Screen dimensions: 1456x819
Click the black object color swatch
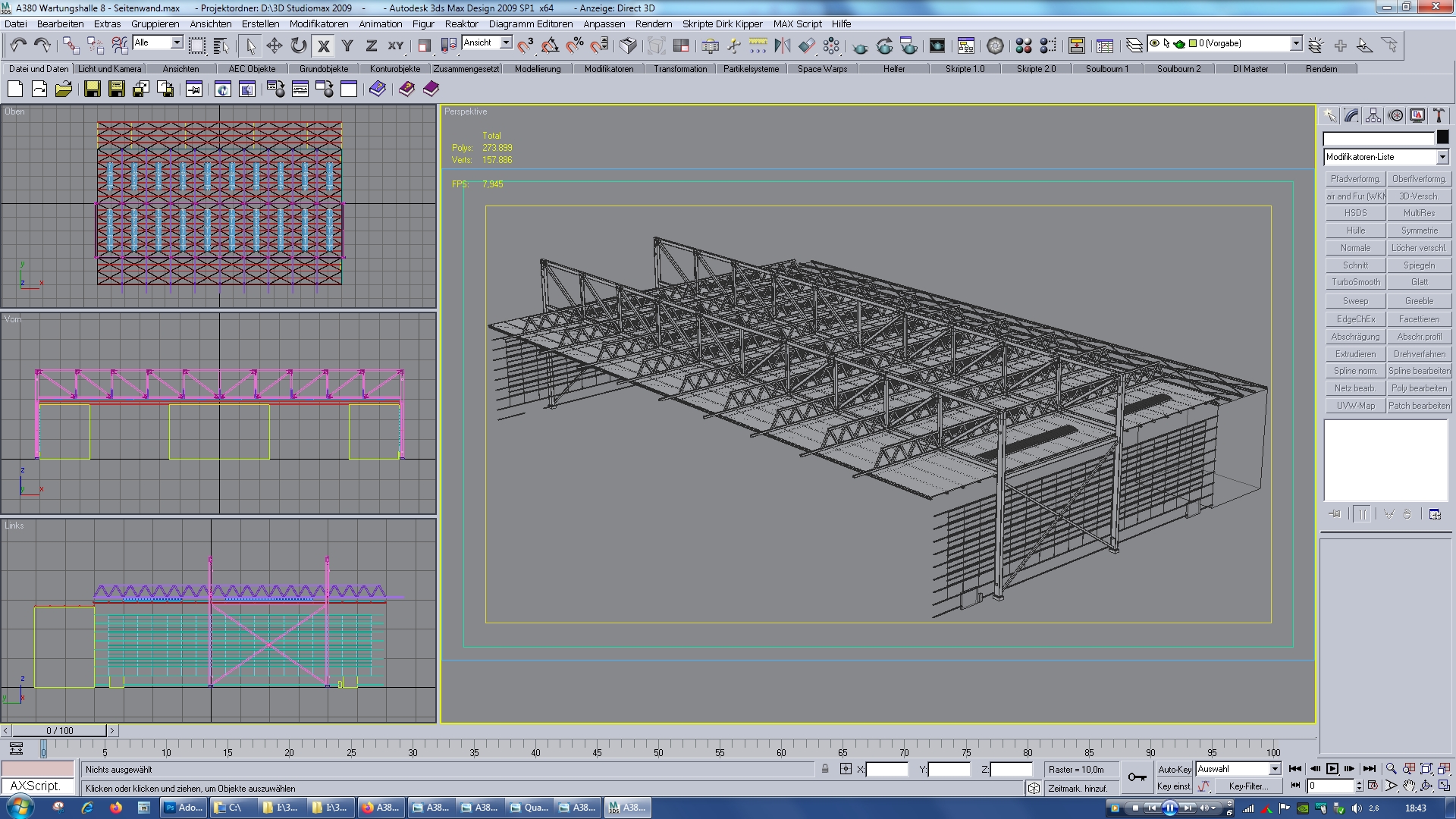coord(1442,137)
